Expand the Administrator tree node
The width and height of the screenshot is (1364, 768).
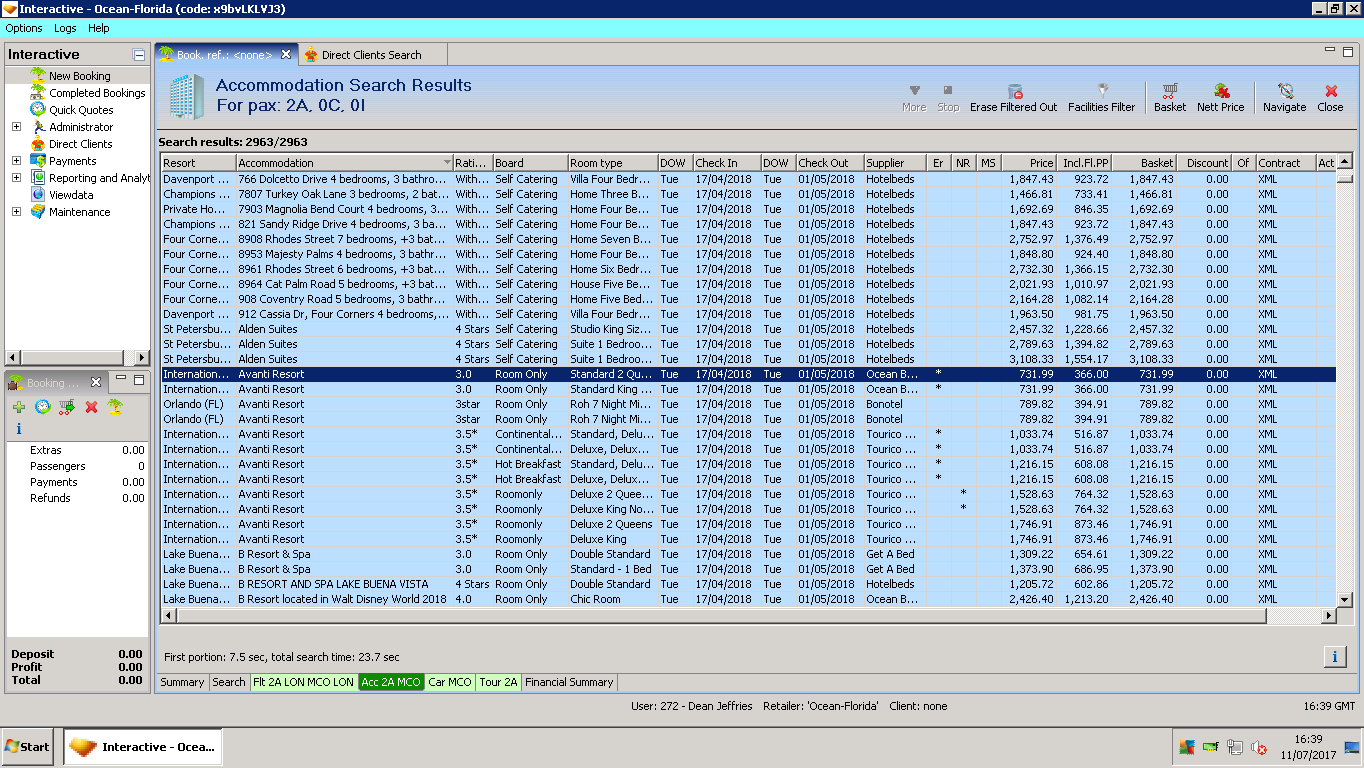[x=16, y=127]
